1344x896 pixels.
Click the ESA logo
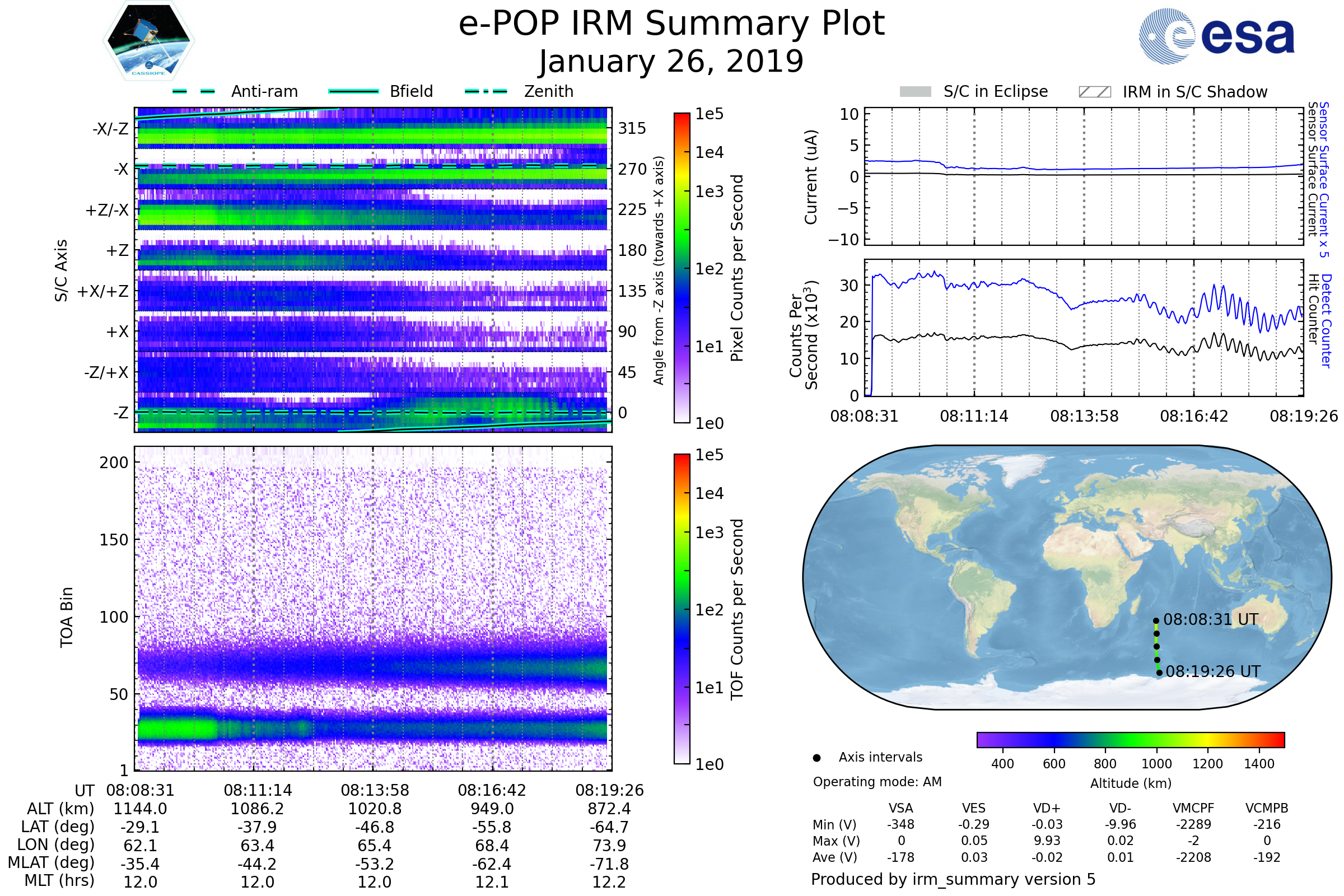click(x=1217, y=36)
